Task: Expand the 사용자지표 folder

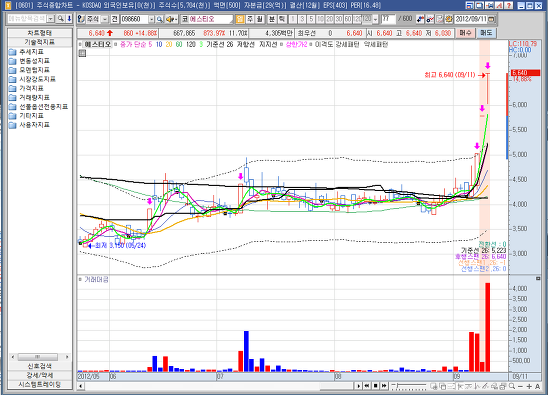Action: point(29,124)
